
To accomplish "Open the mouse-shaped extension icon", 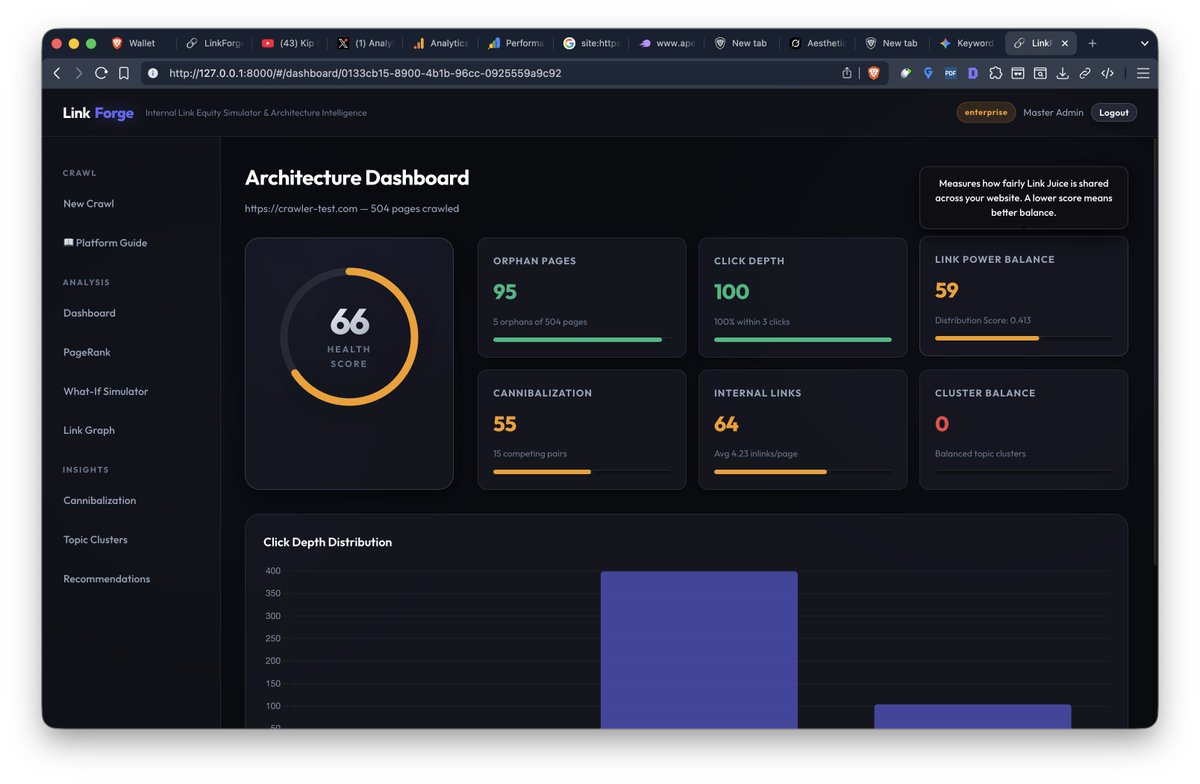I will click(906, 73).
